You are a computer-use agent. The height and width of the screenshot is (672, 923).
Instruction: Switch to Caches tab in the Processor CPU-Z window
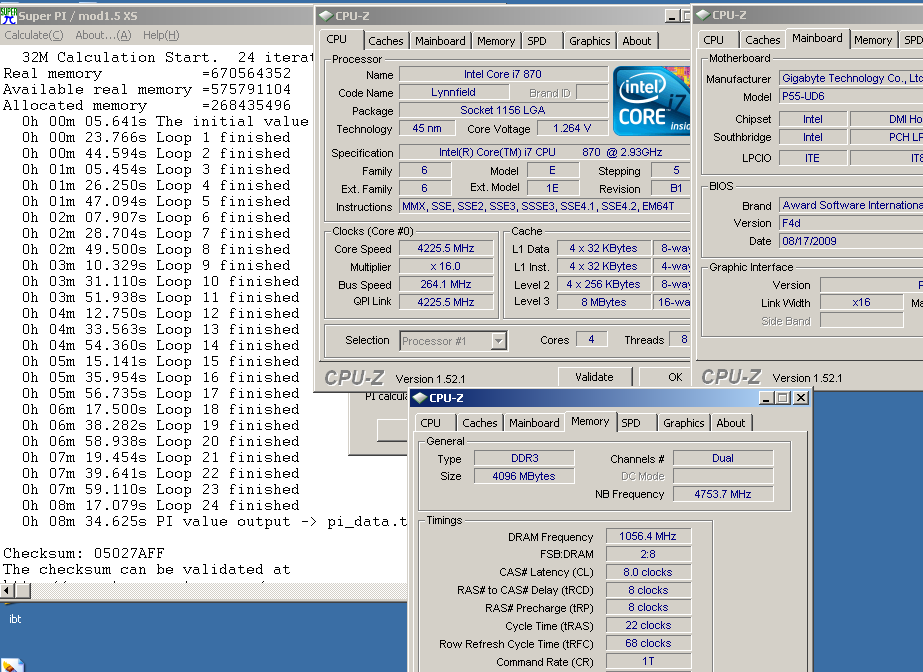coord(386,41)
